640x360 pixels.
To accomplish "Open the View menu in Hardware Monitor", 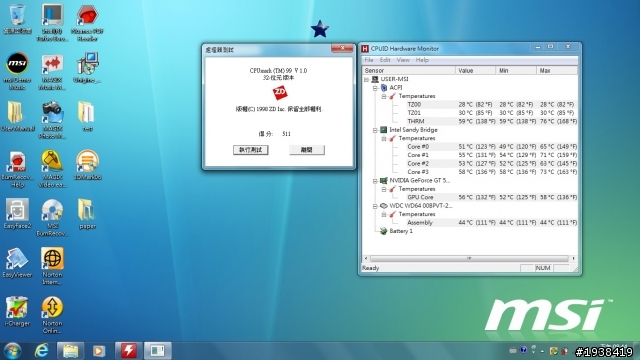I will (403, 60).
